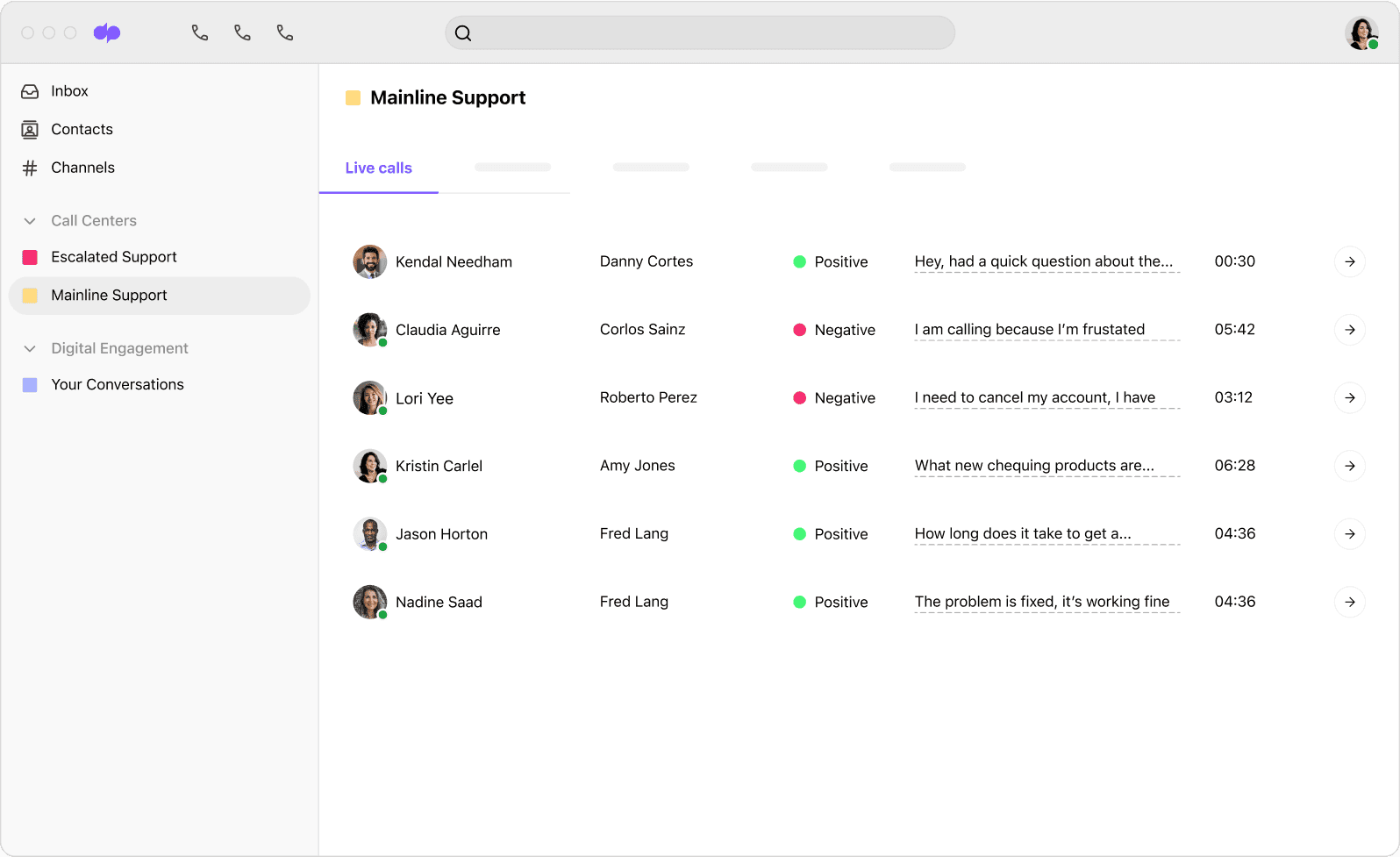Open the user profile avatar at top right
1400x857 pixels.
pos(1361,33)
